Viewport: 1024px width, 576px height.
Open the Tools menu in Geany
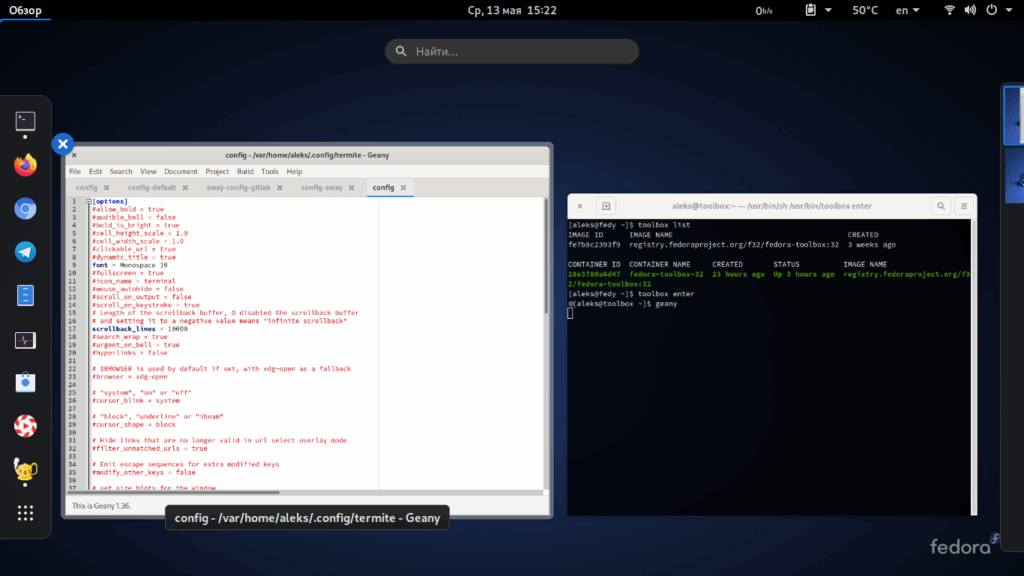270,171
